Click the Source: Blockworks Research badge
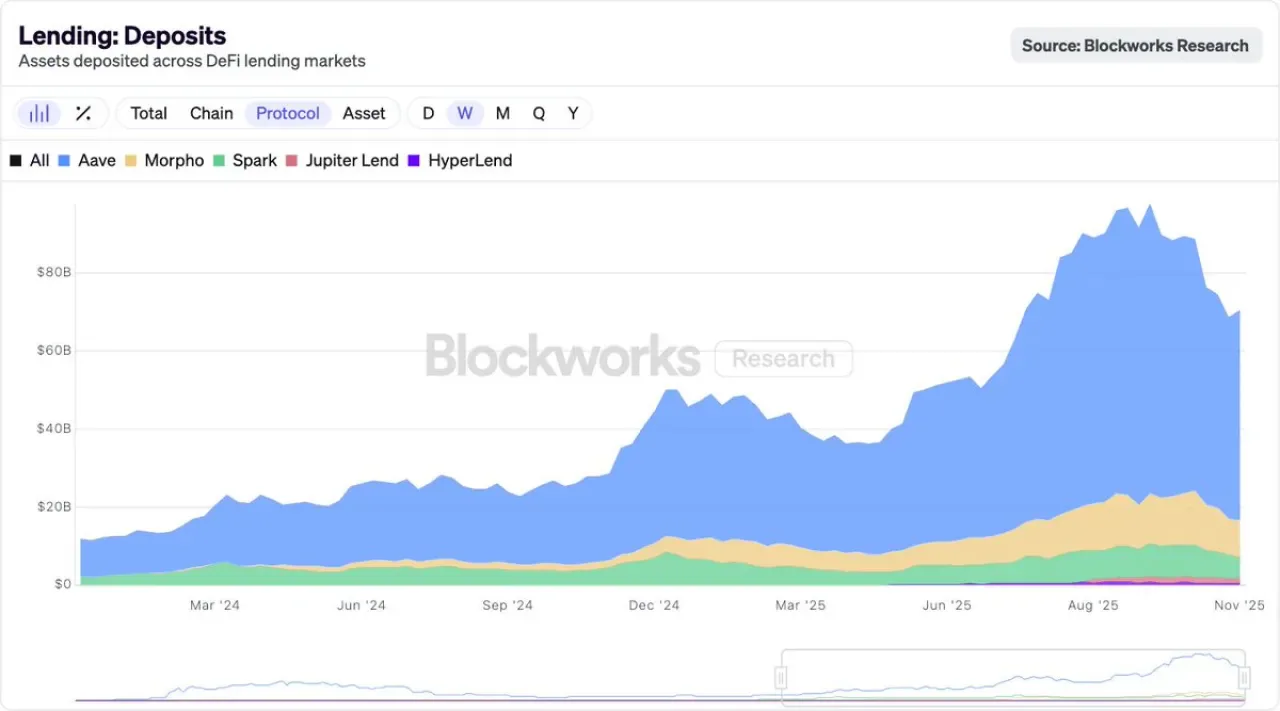Screen dimensions: 1280x711 (1135, 45)
